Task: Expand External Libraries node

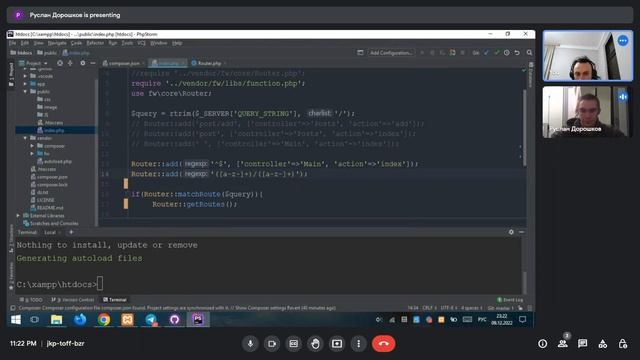Action: 18,216
